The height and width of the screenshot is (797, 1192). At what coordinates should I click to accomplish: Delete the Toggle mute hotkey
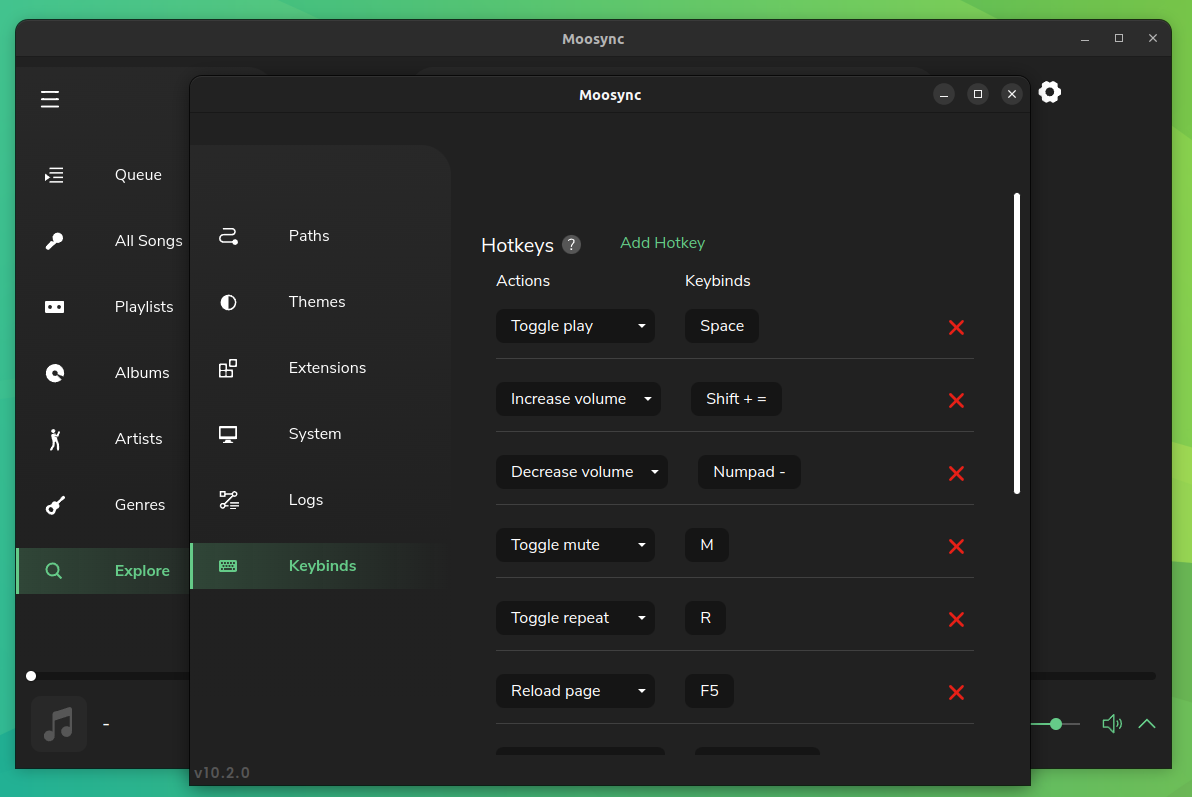[x=956, y=546]
